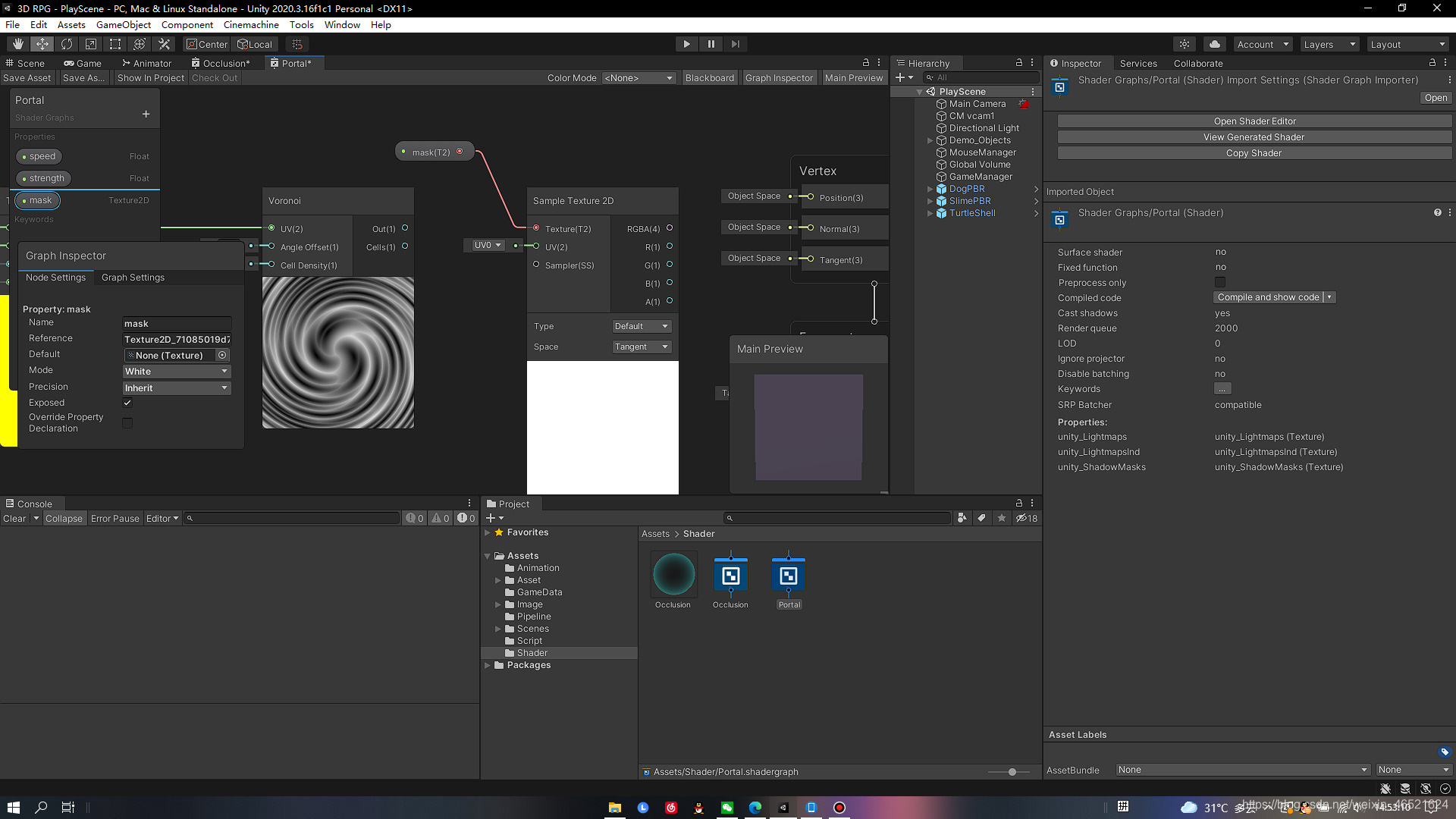The height and width of the screenshot is (819, 1456).
Task: Expand the Demo_Objects hierarchy item
Action: click(x=930, y=140)
